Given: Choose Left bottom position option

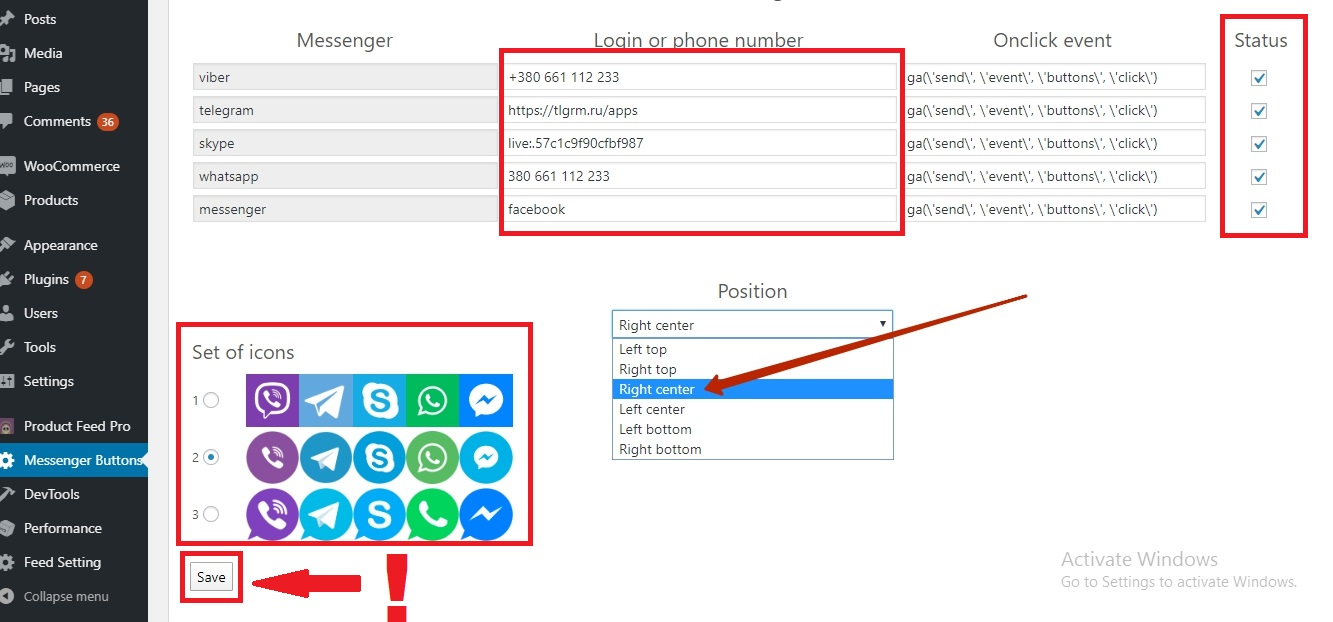Looking at the screenshot, I should pyautogui.click(x=752, y=429).
